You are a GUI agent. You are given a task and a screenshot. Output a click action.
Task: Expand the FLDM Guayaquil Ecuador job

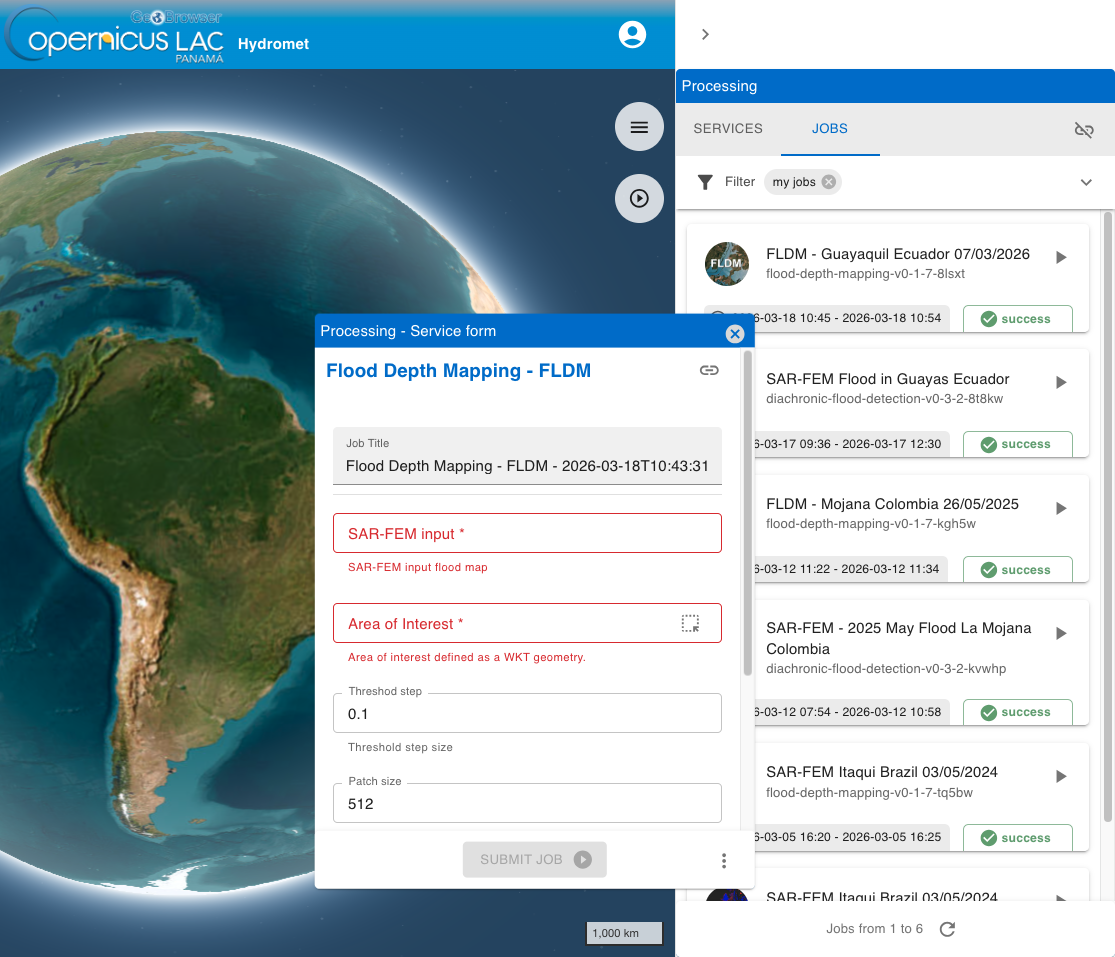coord(1061,258)
